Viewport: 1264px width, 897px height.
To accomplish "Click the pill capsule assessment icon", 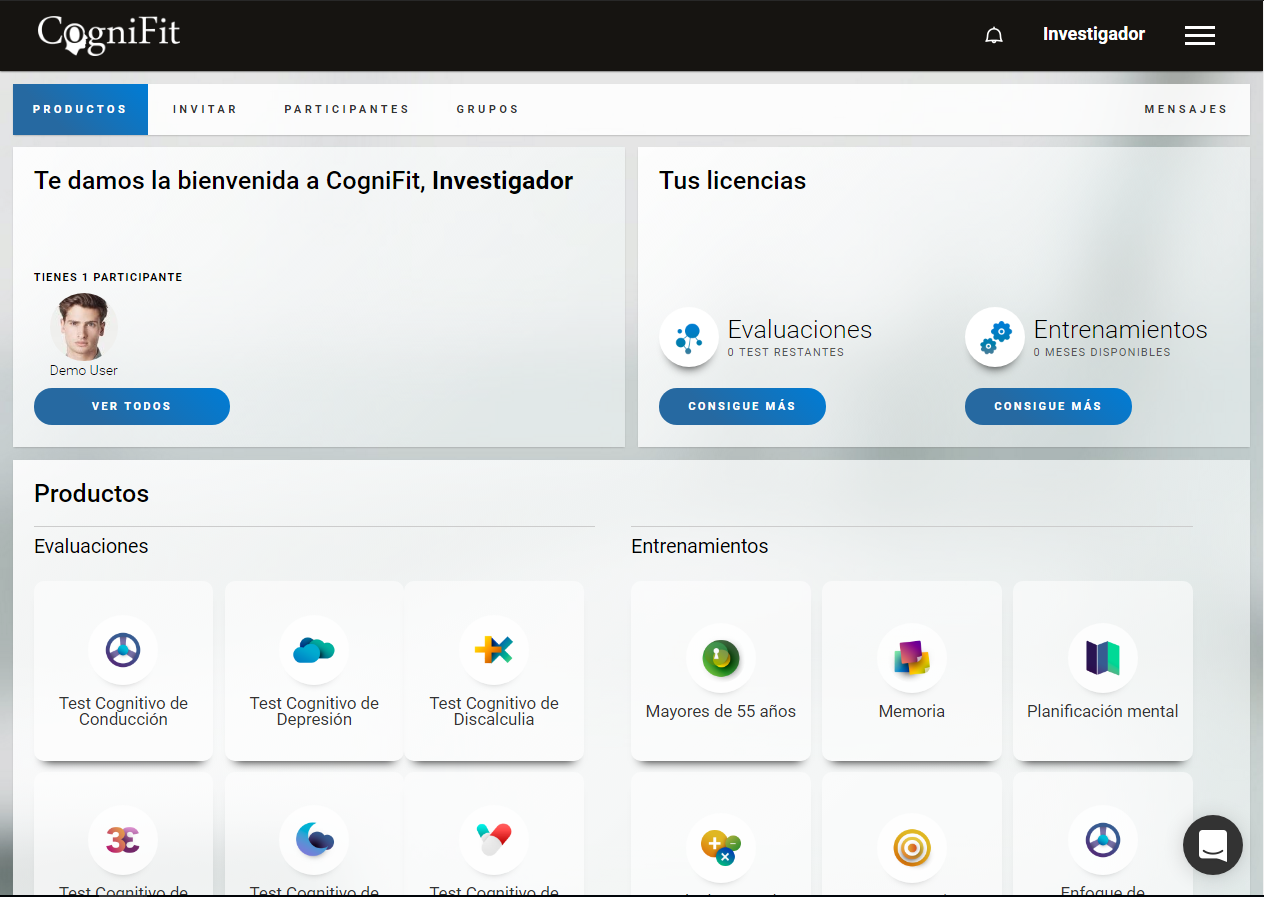I will 494,840.
